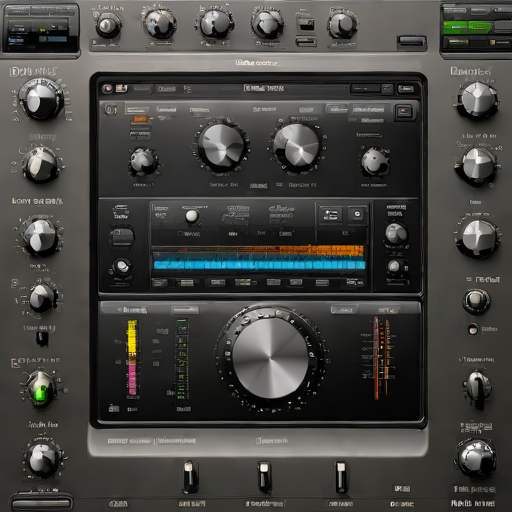This screenshot has height=512, width=512.
Task: Click the power icon at the left of the upper panel
Action: [111, 110]
